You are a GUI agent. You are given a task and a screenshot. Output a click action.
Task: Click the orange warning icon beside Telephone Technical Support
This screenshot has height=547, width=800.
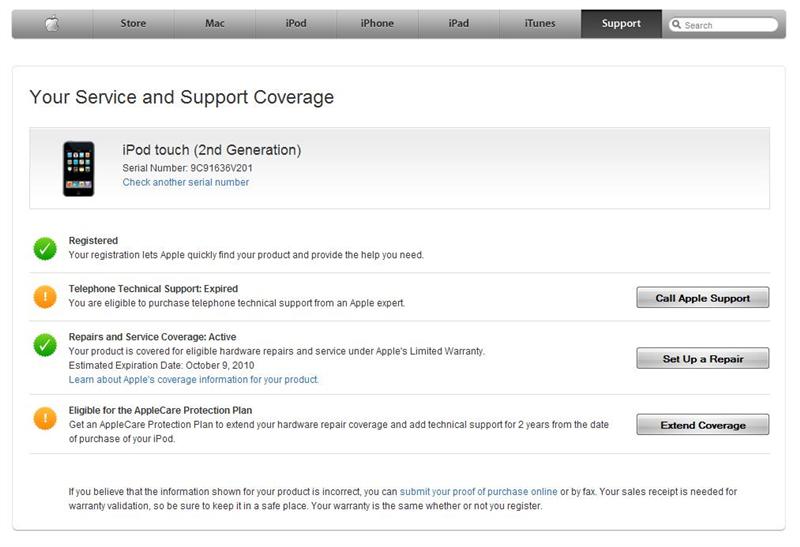tap(45, 296)
